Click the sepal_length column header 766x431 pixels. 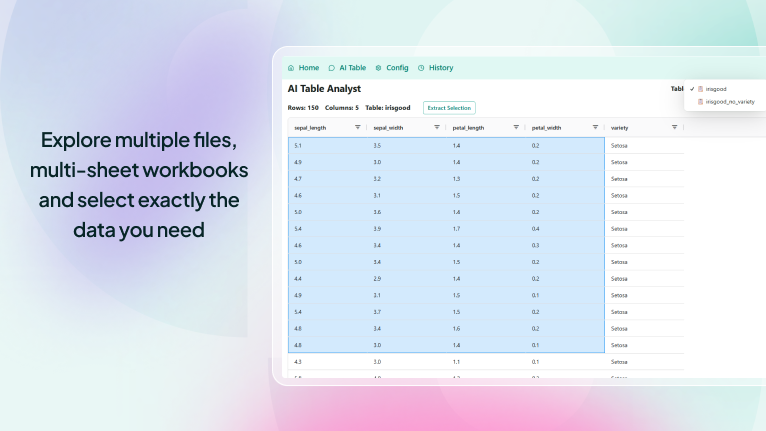pyautogui.click(x=309, y=128)
